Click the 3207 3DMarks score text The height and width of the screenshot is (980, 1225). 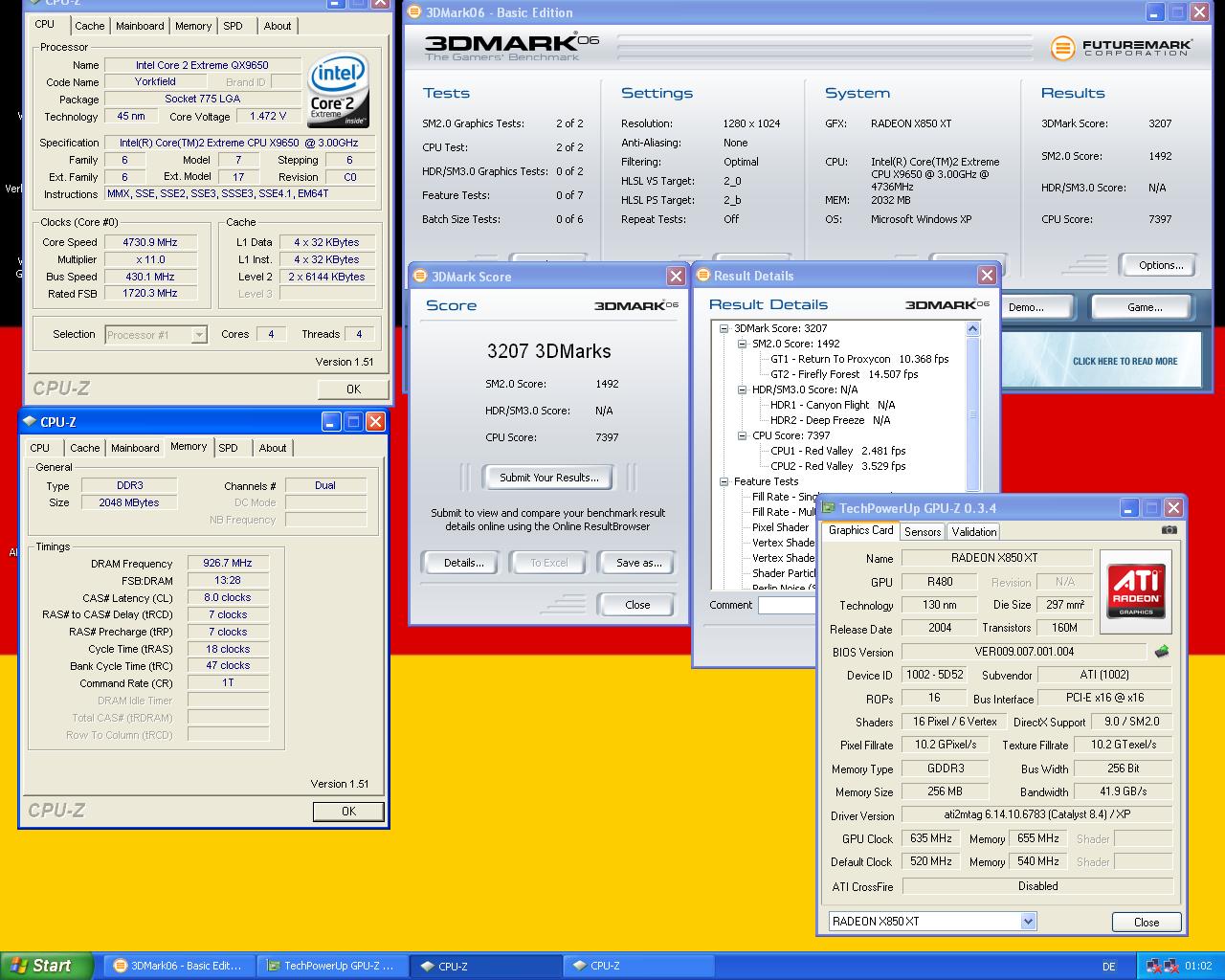(548, 351)
